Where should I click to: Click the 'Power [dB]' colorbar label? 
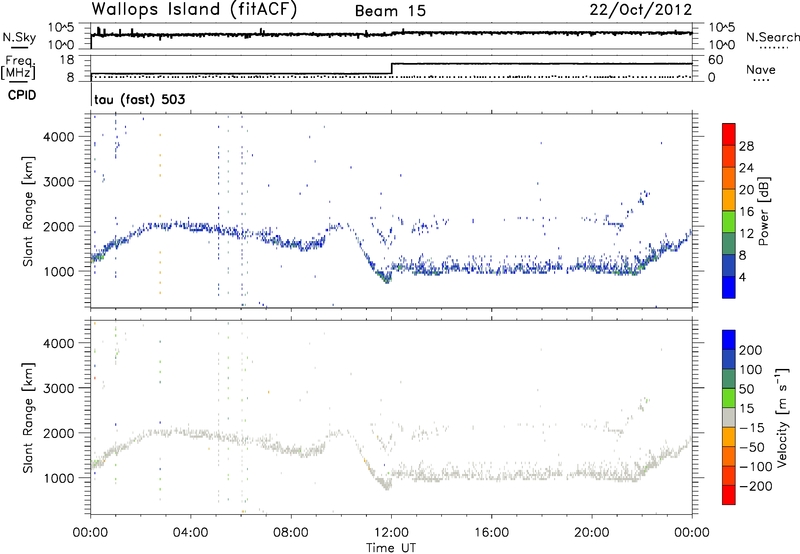[x=763, y=211]
